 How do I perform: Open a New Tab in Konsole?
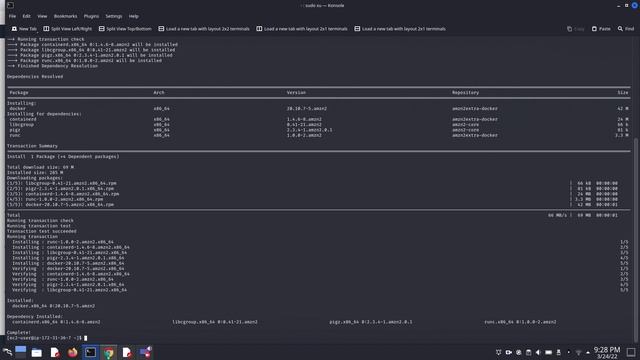tap(24, 29)
